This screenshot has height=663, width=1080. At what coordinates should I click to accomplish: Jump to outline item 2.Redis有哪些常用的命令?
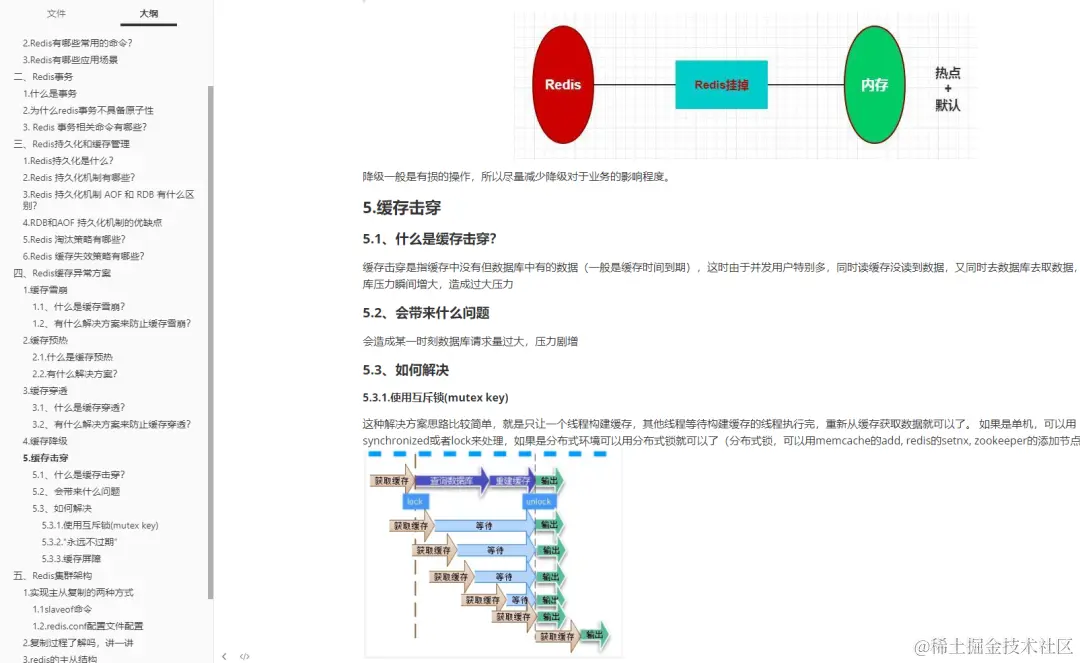pos(77,43)
